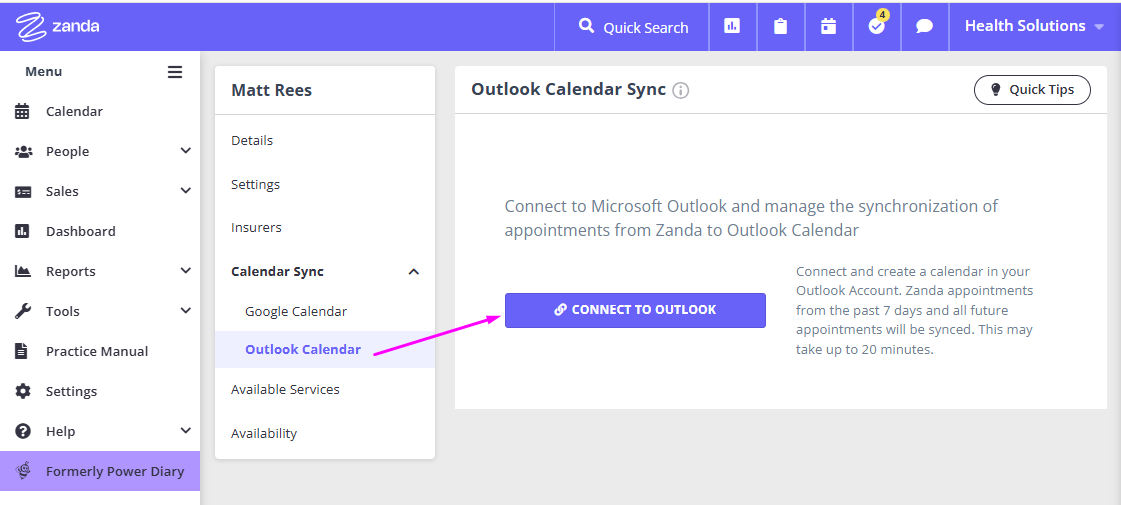The image size is (1121, 505).
Task: Expand the Help menu chevron
Action: tap(185, 431)
